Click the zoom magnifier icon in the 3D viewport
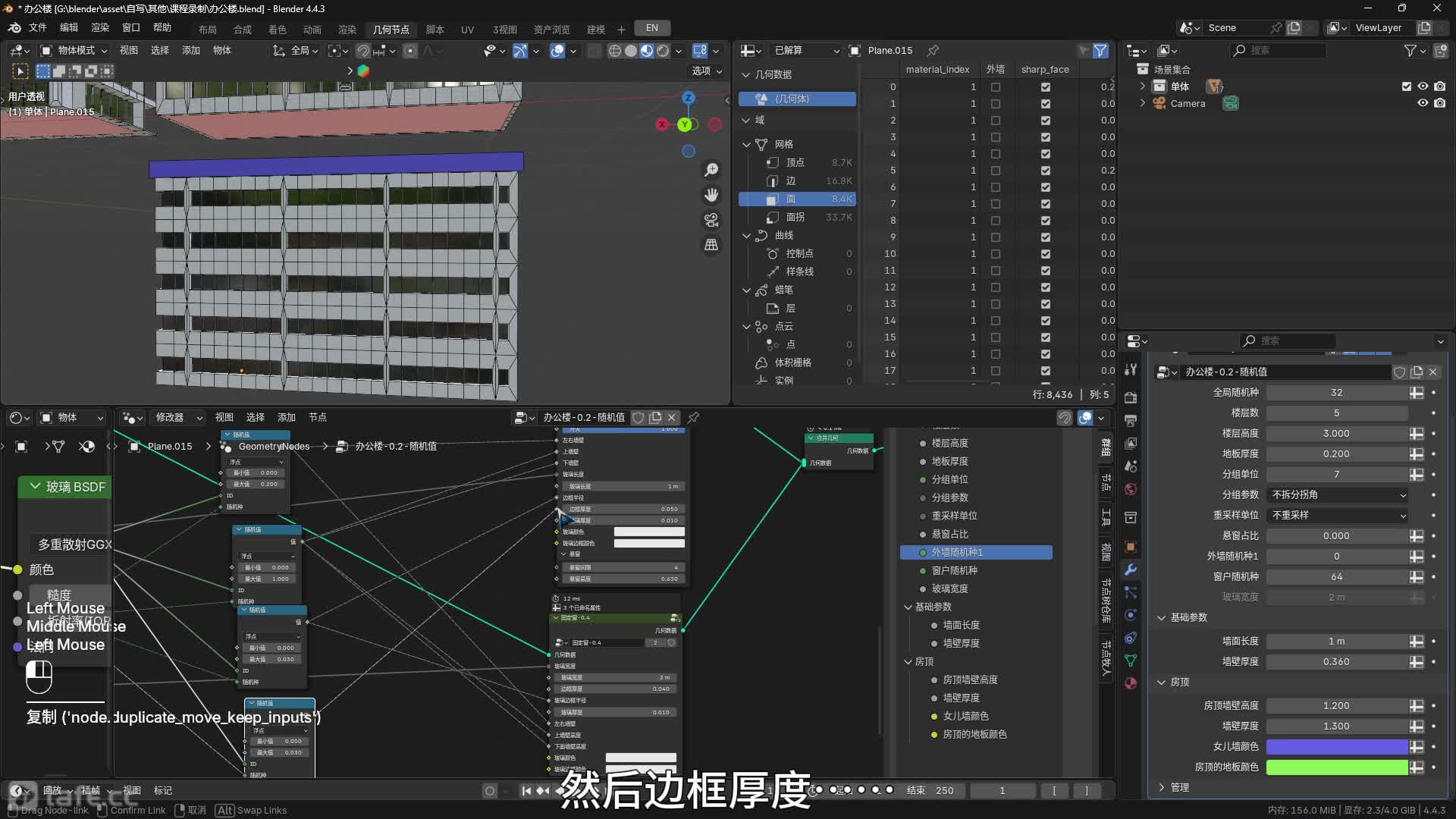 coord(711,170)
